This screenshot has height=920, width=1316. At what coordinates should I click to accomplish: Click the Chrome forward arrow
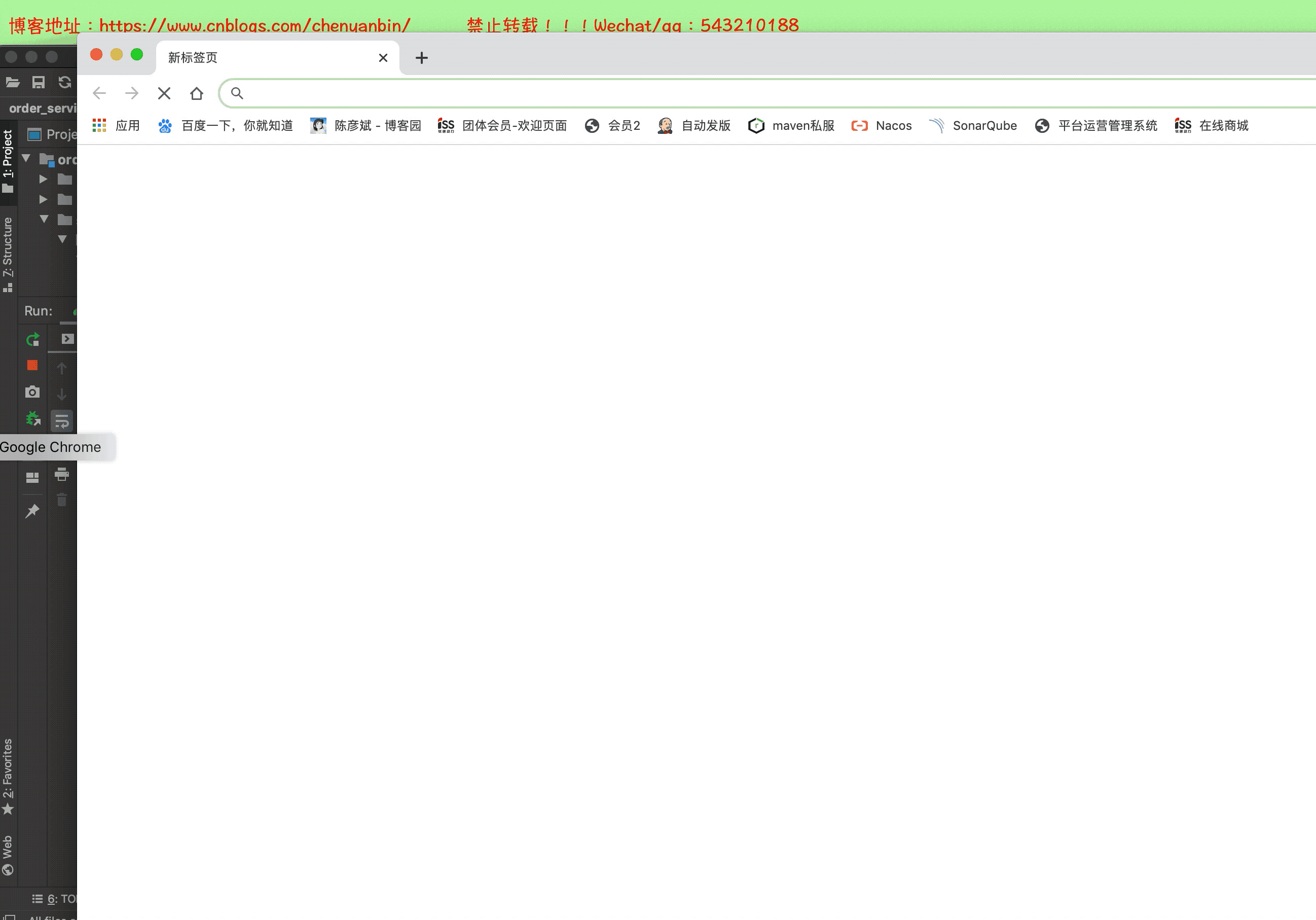coord(132,93)
